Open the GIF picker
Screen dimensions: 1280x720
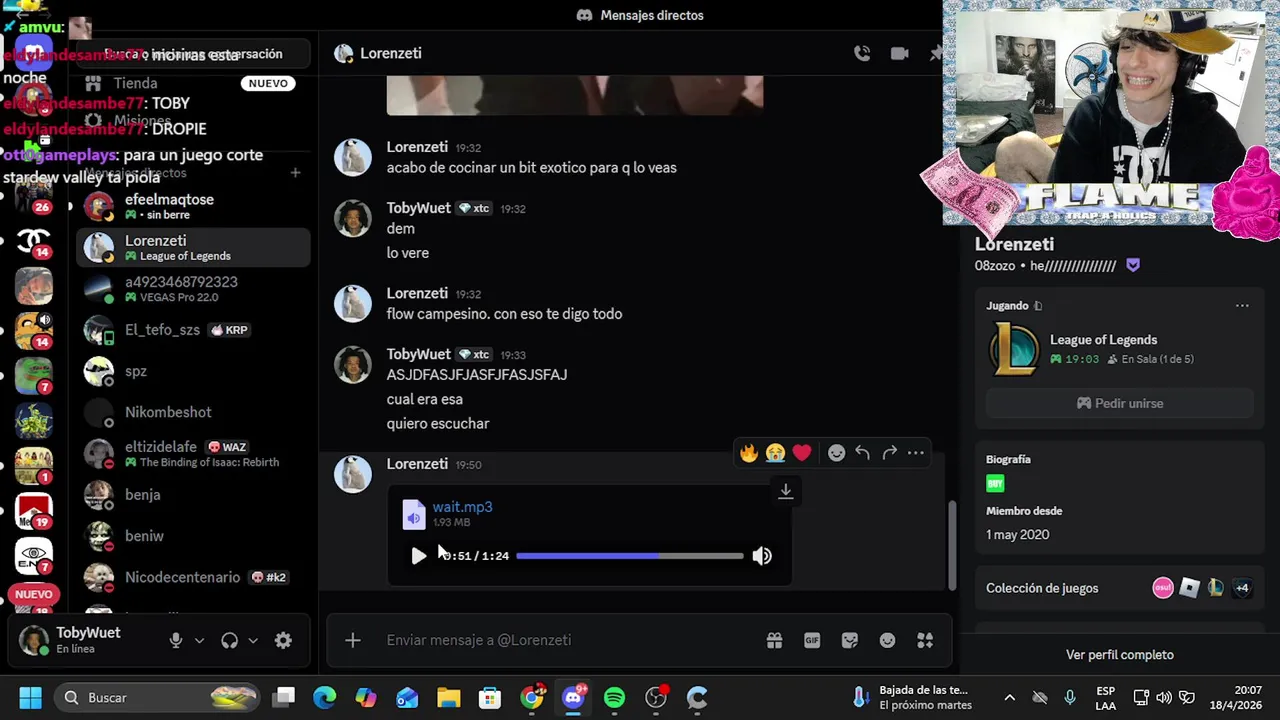(x=812, y=640)
